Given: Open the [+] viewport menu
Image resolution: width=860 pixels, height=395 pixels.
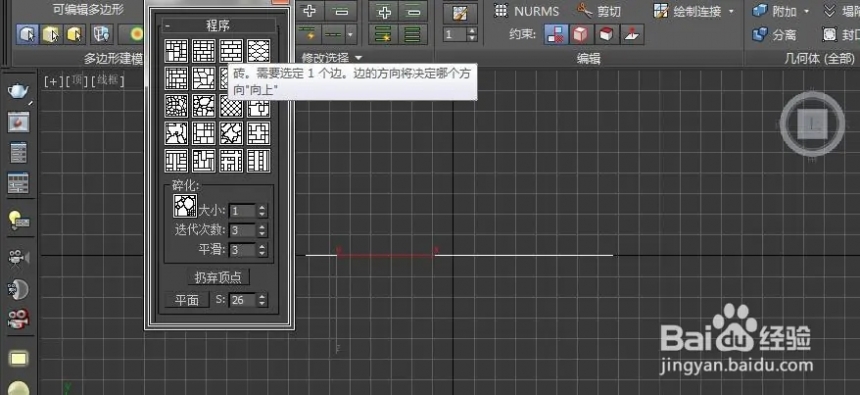Looking at the screenshot, I should pyautogui.click(x=54, y=82).
